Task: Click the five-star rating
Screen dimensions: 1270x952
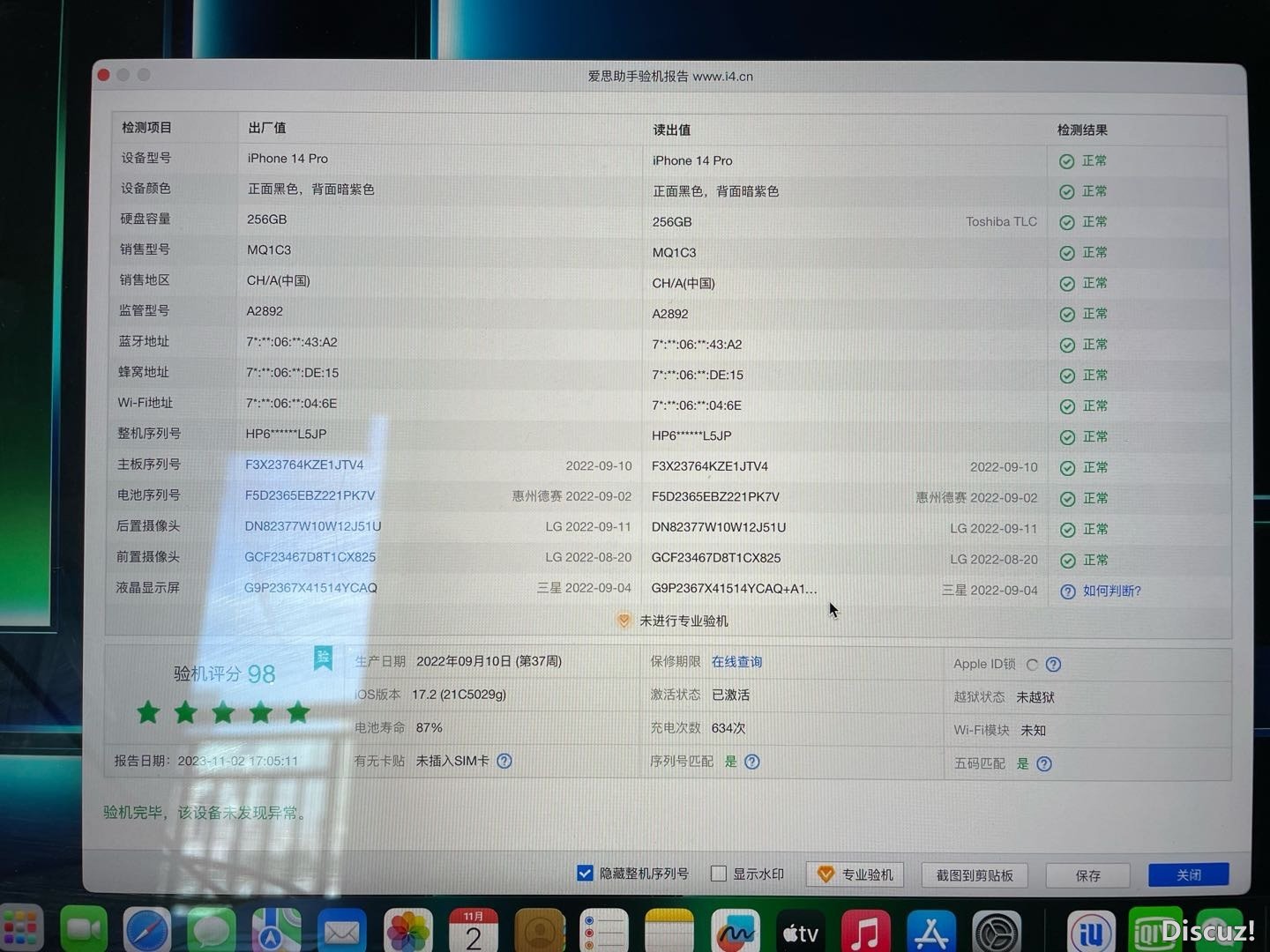Action: coord(223,712)
